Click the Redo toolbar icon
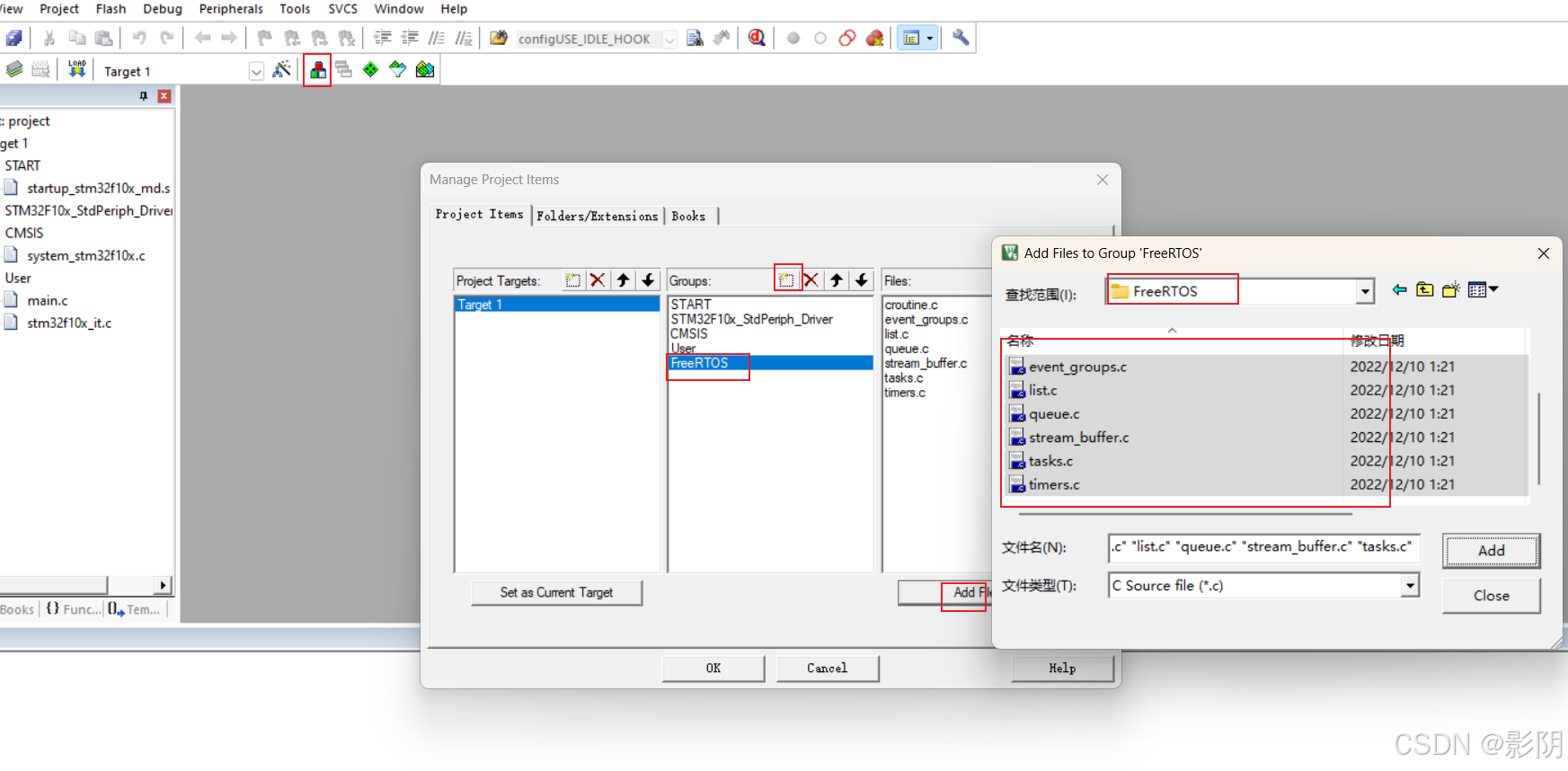Screen dimensions: 1568x771 [166, 38]
